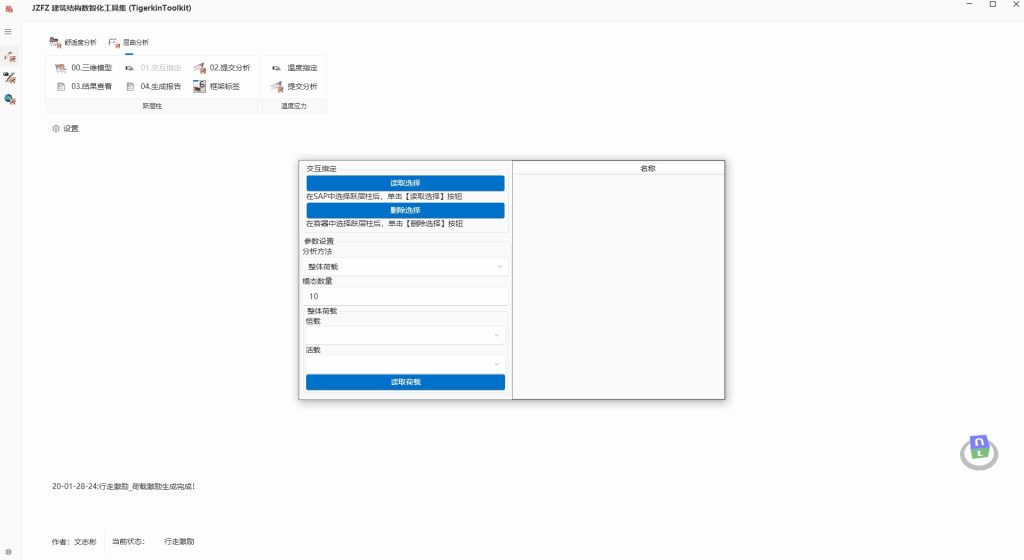This screenshot has width=1024, height=560.
Task: Open the 设置 settings item
Action: coord(65,129)
